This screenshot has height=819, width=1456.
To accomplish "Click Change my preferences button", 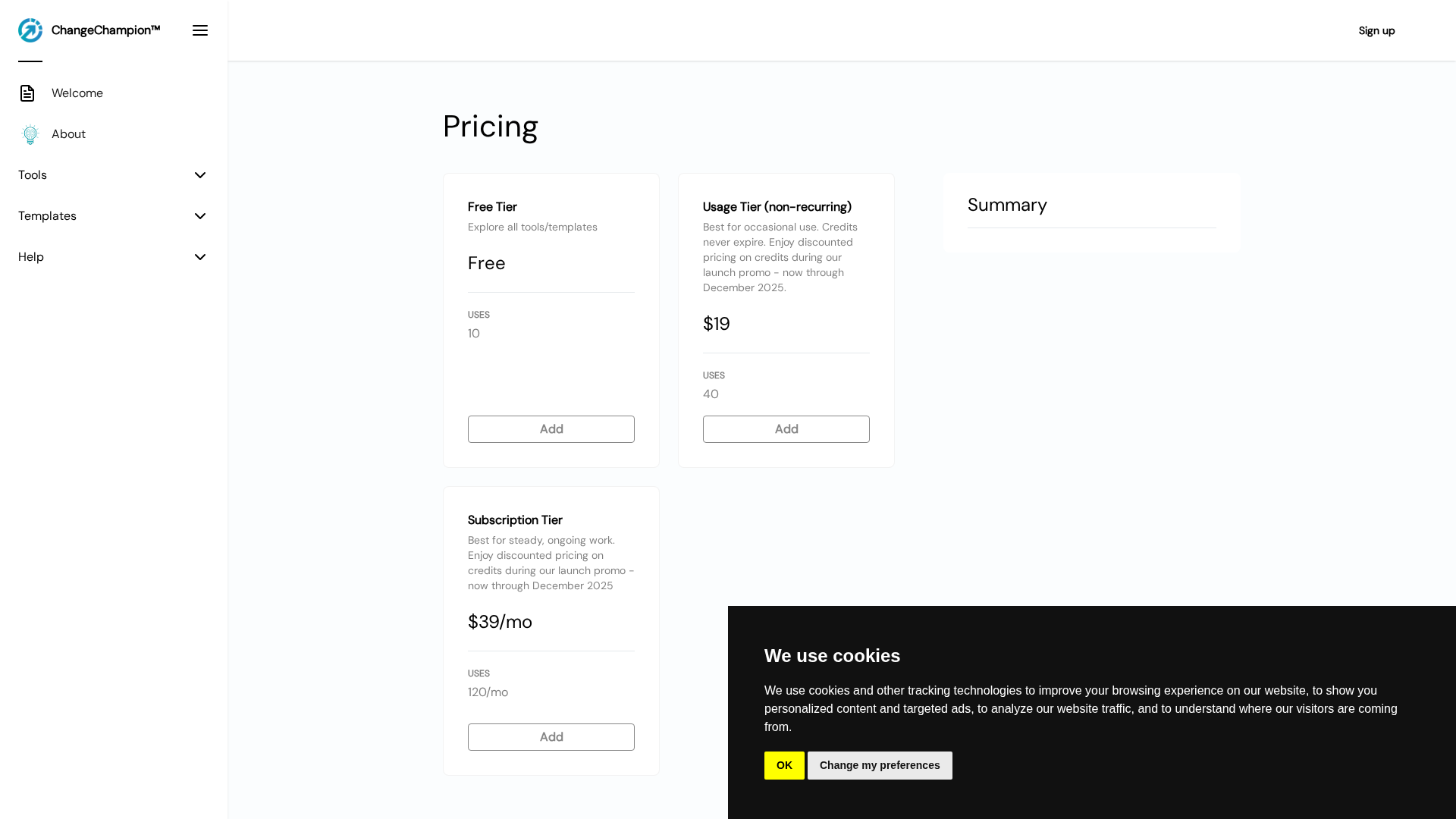I will point(880,765).
